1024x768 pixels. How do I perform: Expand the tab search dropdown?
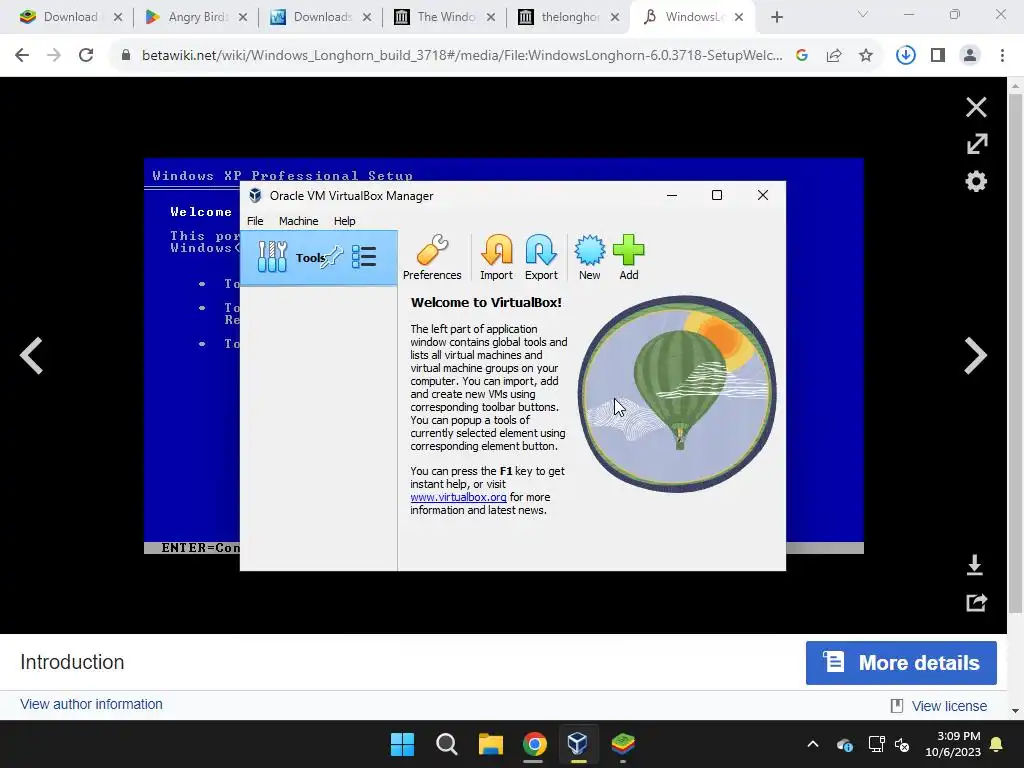[x=862, y=14]
